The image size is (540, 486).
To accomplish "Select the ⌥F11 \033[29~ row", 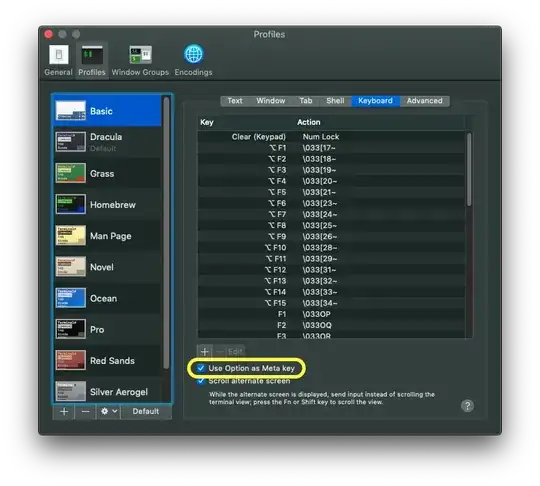I will tap(331, 258).
